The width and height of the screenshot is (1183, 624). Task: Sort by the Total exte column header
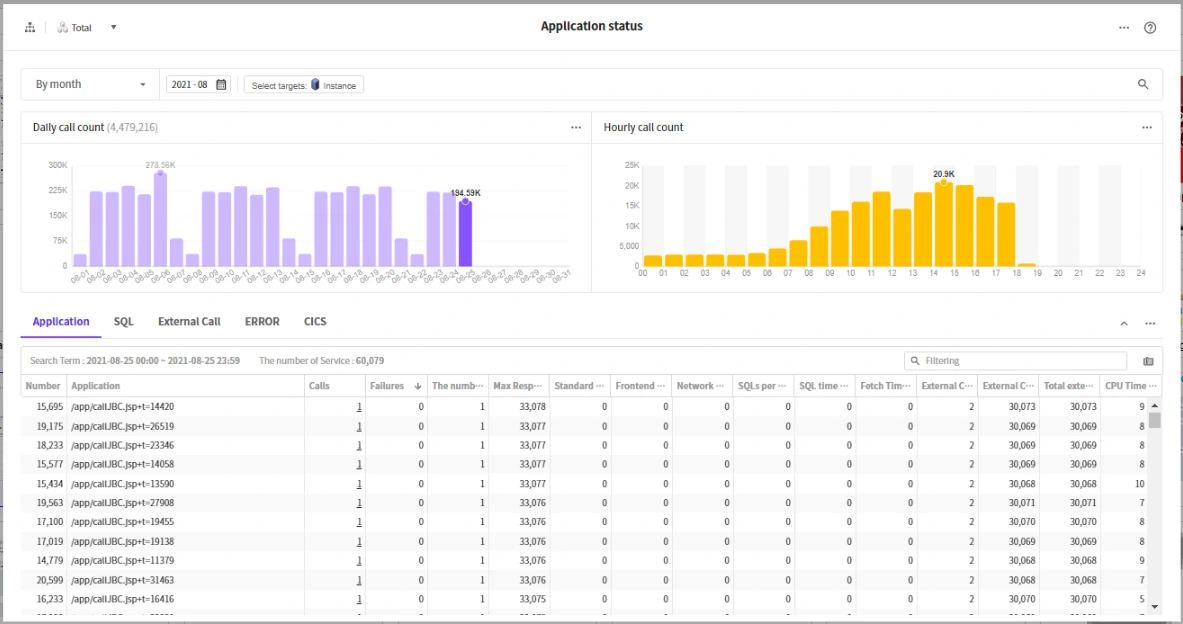tap(1068, 386)
